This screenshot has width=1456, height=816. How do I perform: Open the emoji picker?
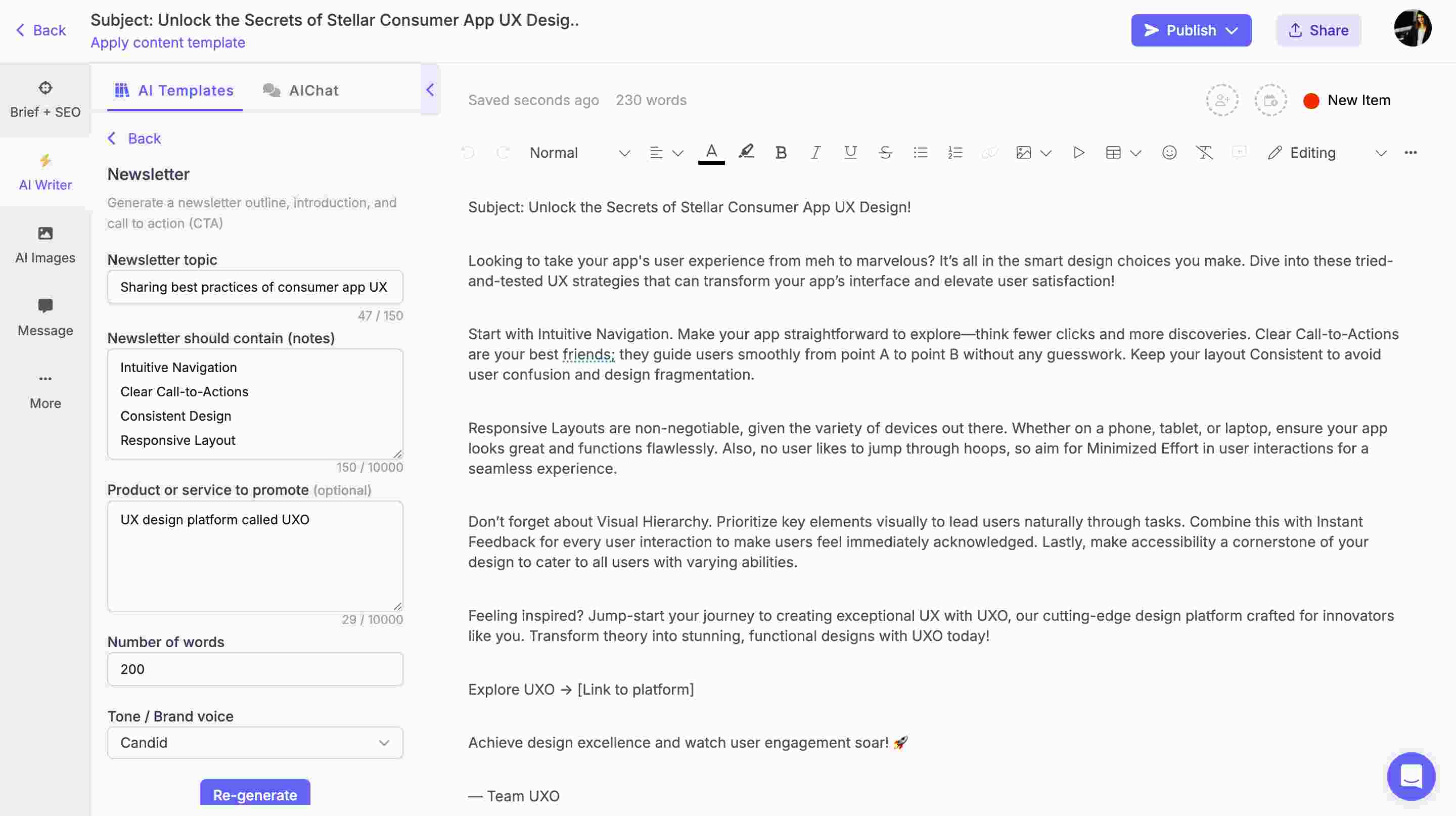[x=1169, y=153]
